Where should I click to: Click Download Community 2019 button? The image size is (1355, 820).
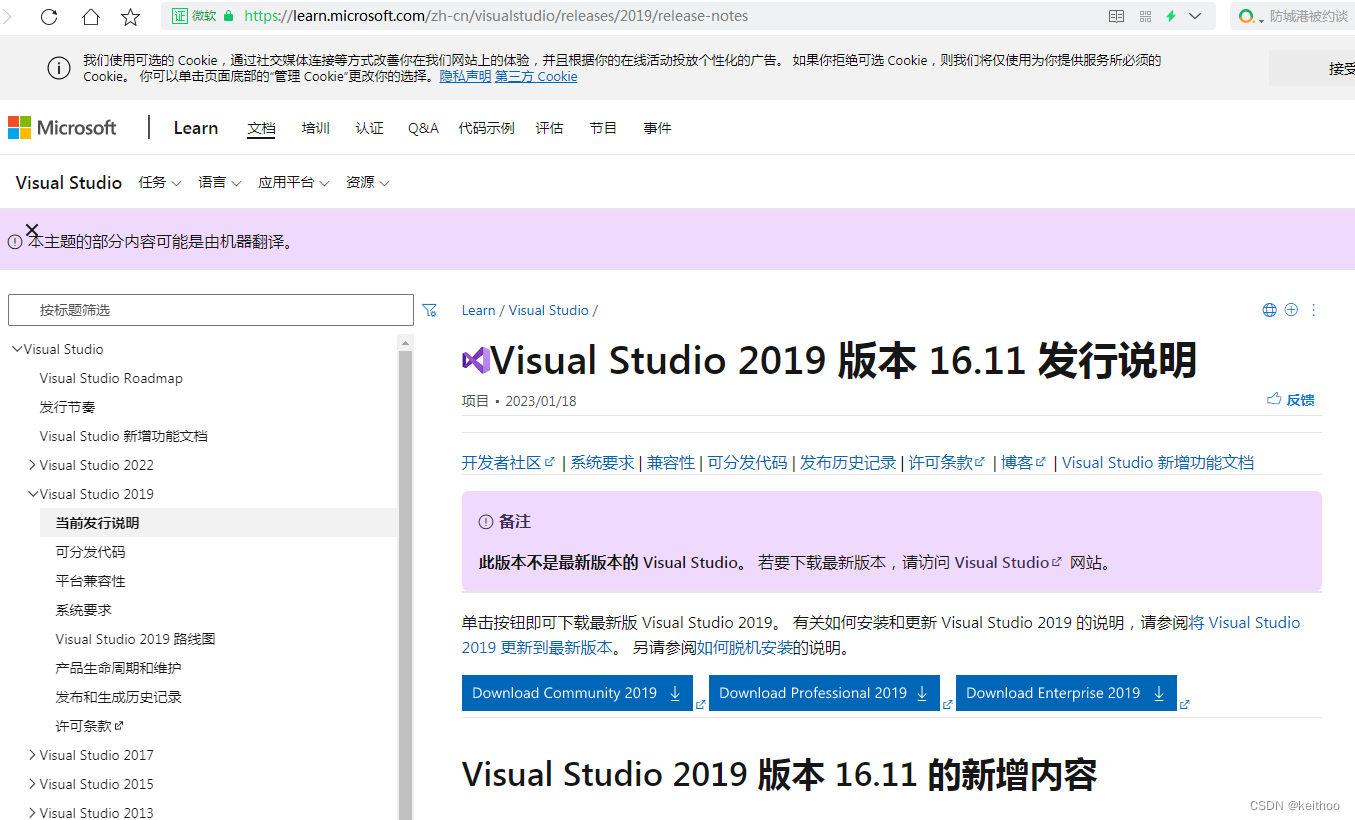tap(578, 693)
